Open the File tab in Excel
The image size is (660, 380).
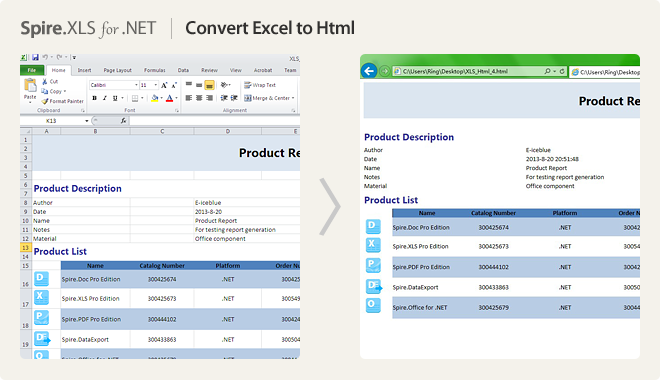point(32,70)
